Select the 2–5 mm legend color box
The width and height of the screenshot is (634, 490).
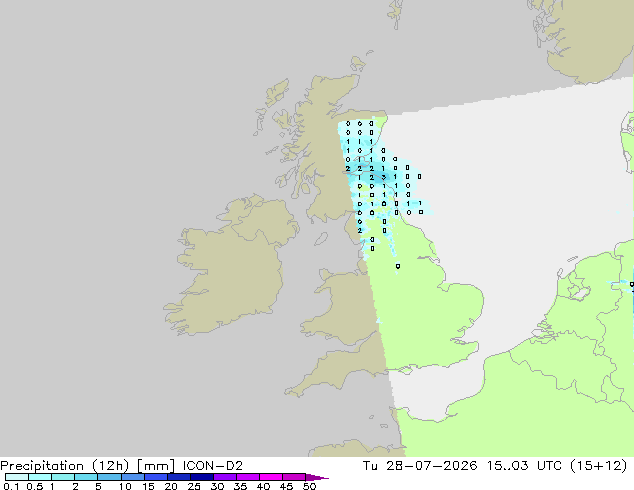click(86, 477)
